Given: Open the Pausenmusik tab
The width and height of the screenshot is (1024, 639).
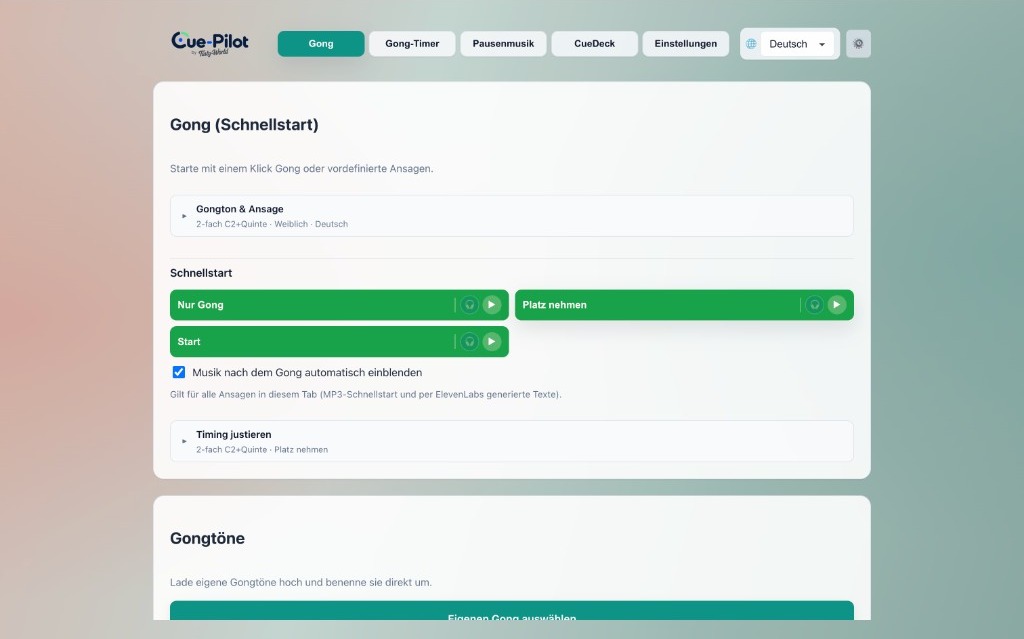Looking at the screenshot, I should point(503,44).
